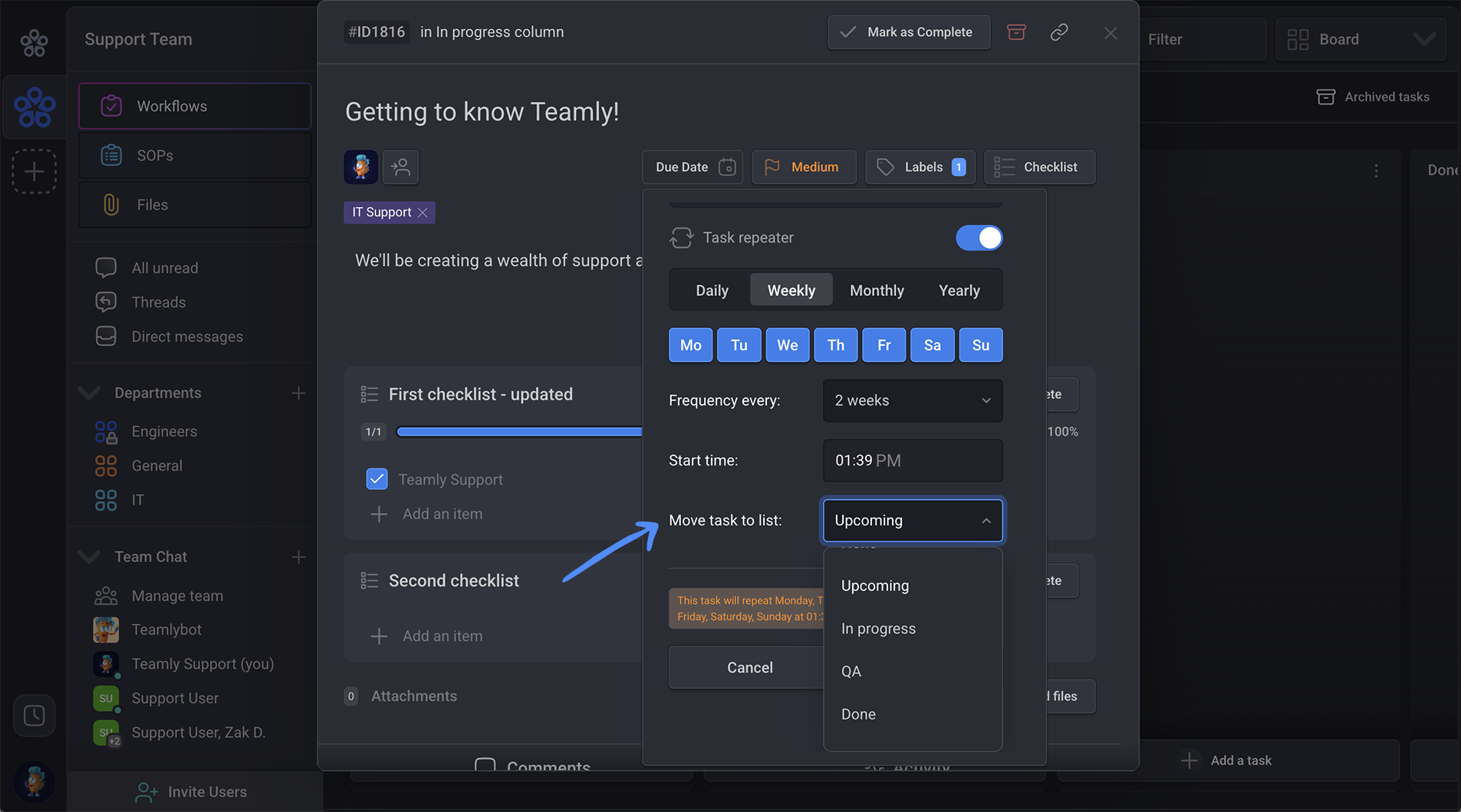Click Mark as Complete
This screenshot has height=812, width=1461.
909,32
